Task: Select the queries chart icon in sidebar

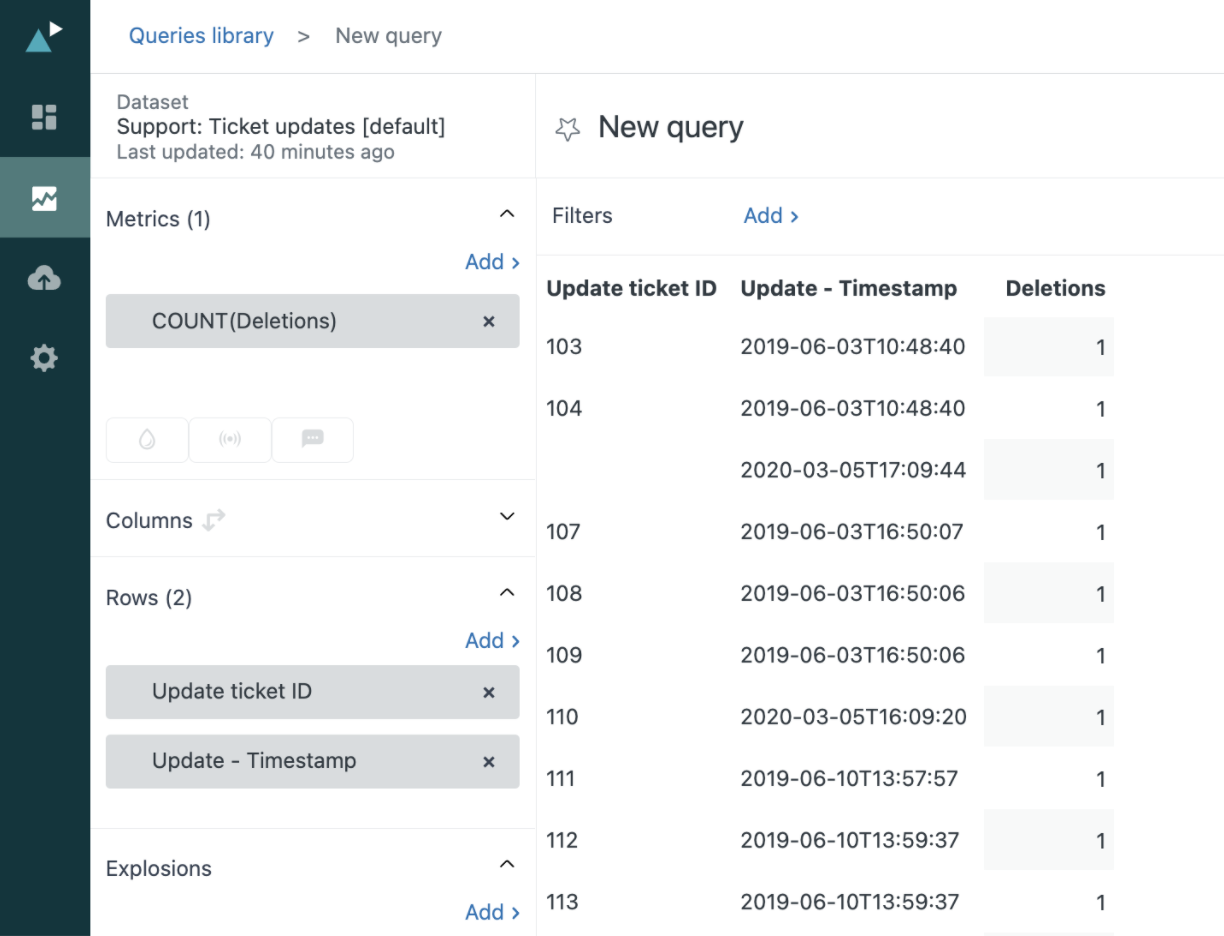Action: click(x=44, y=198)
